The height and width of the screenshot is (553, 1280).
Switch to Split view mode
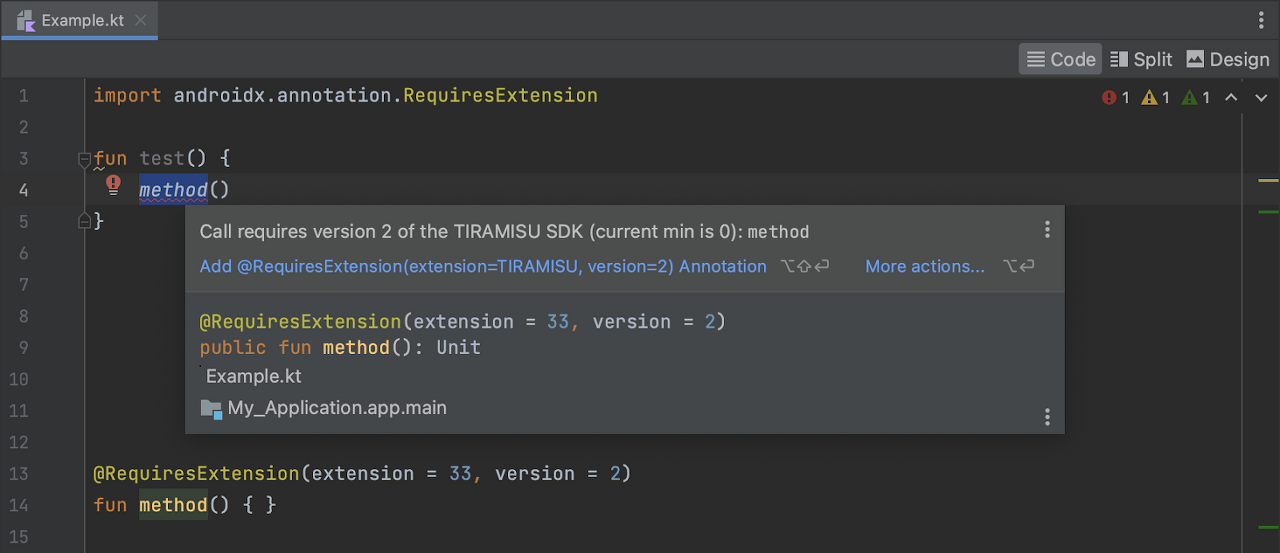(x=1141, y=59)
